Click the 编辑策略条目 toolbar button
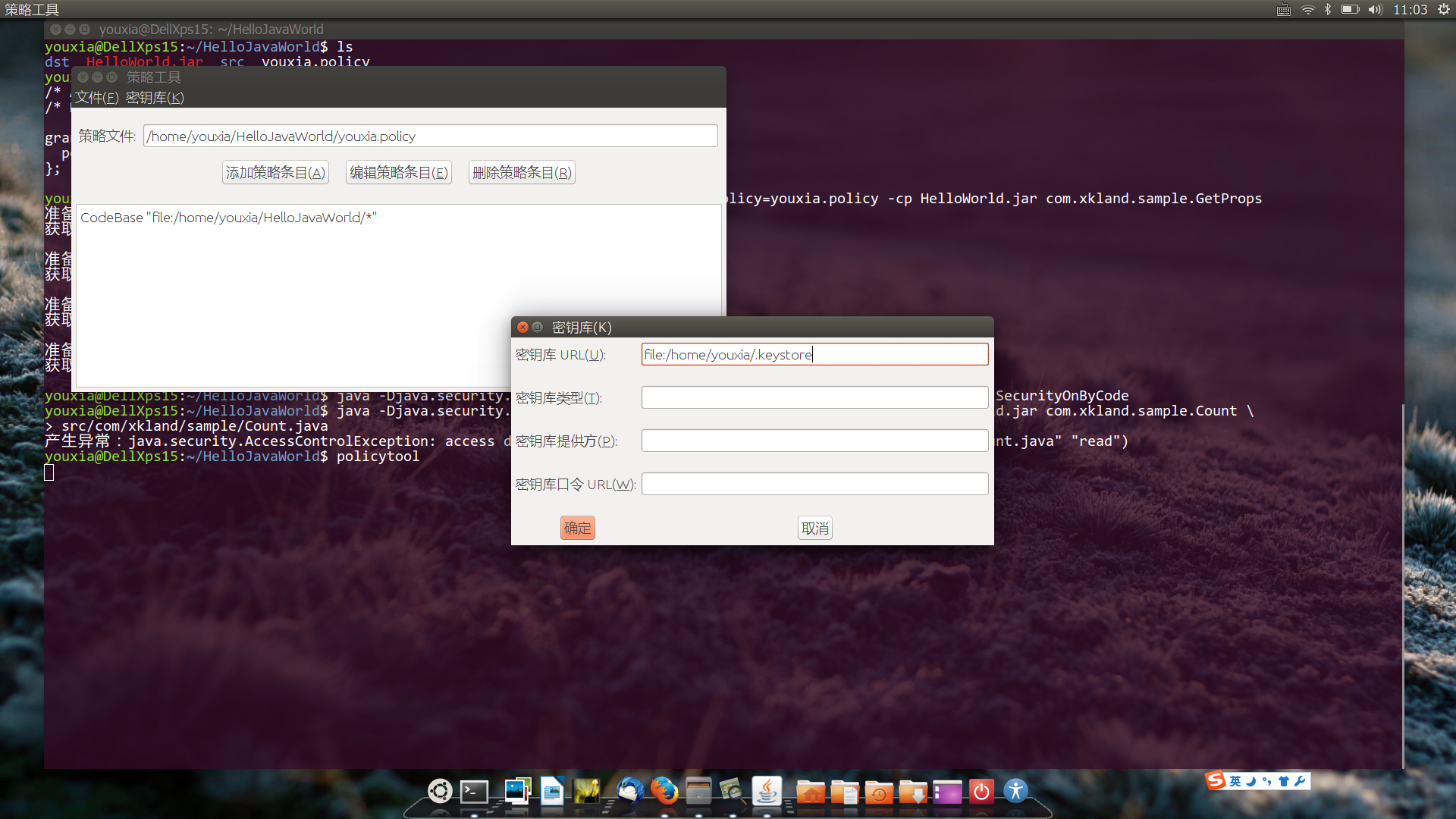Screen dimensions: 1456x819 pos(397,172)
